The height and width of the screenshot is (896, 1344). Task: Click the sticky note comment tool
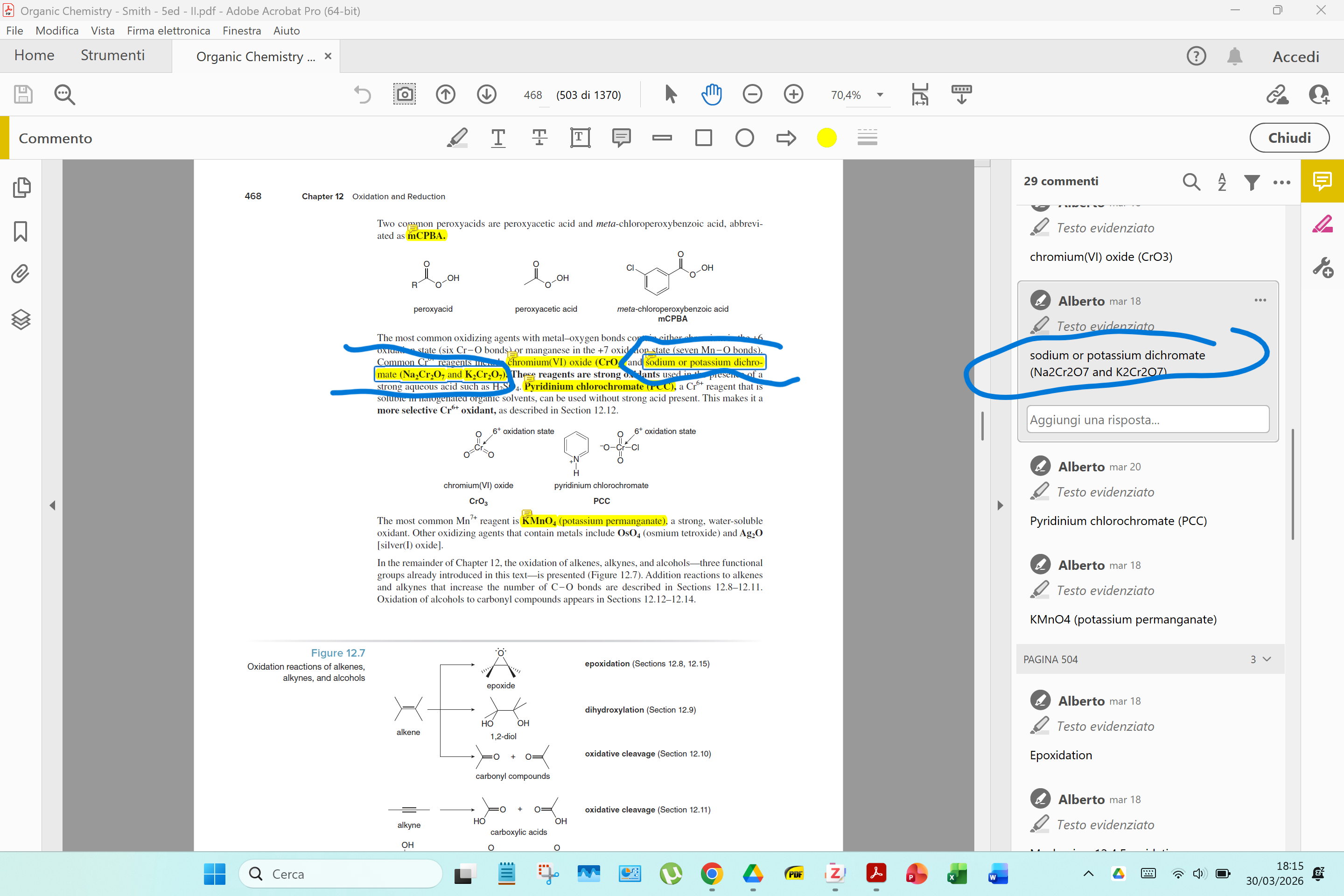621,138
